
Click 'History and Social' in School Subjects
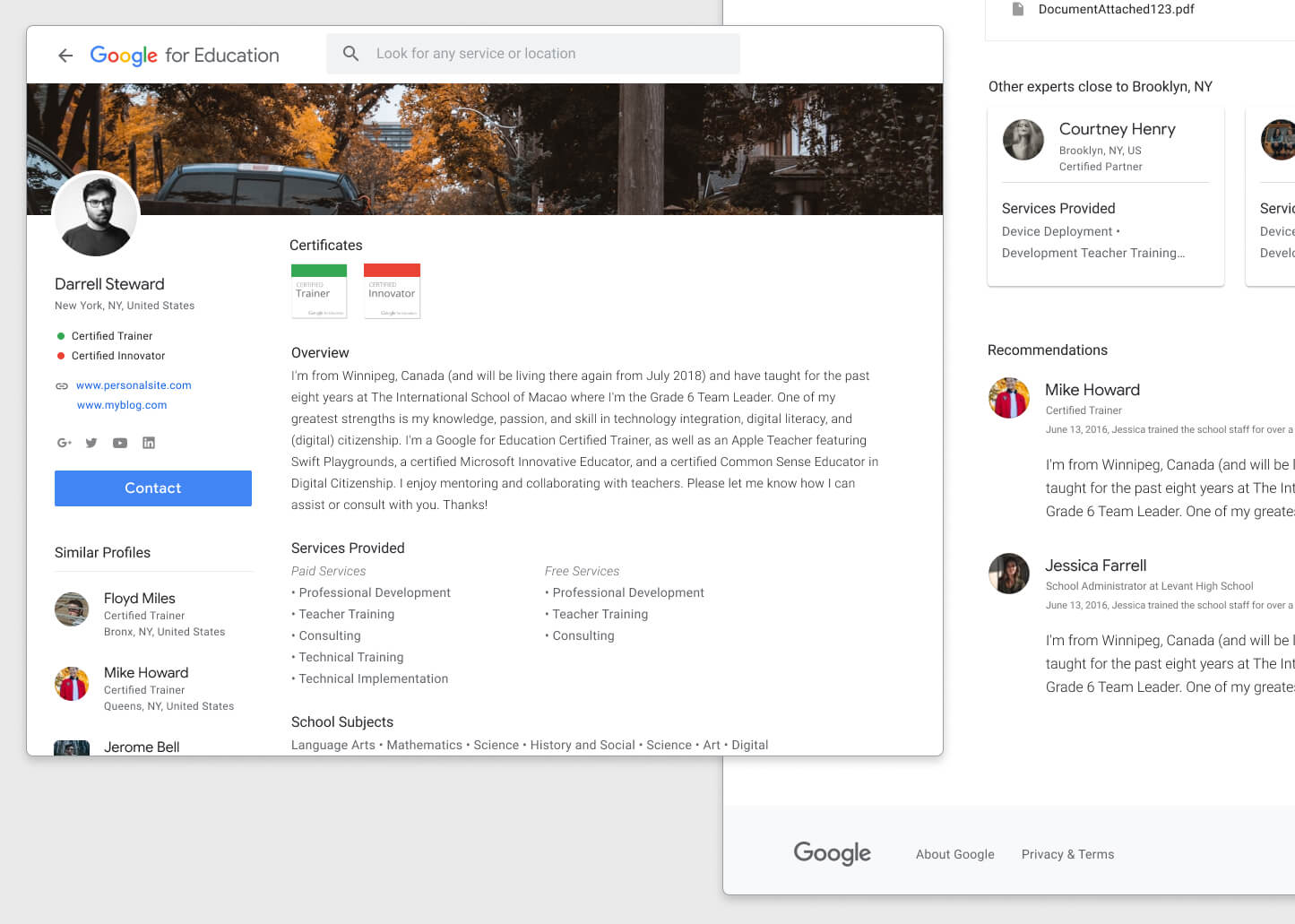[583, 745]
